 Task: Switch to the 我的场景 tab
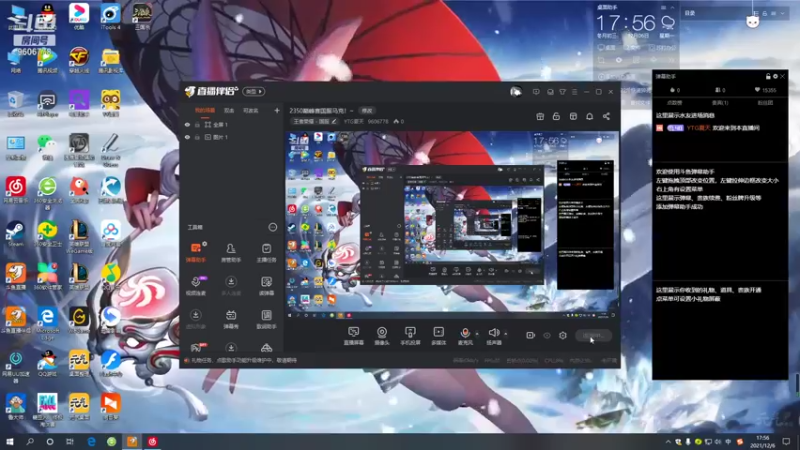pos(205,110)
